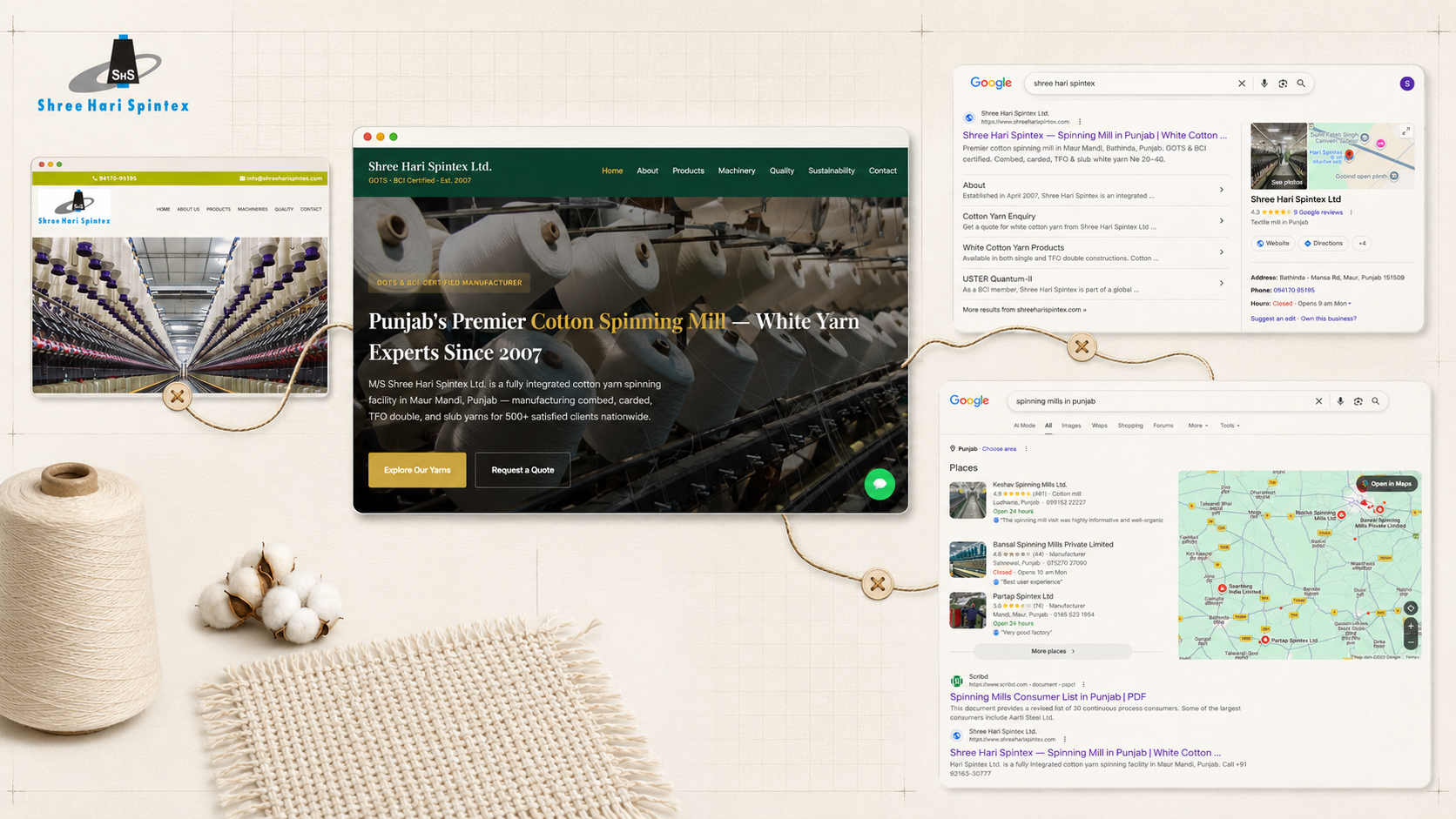Click the map zoom-out minus button
The height and width of the screenshot is (819, 1456).
1411,642
